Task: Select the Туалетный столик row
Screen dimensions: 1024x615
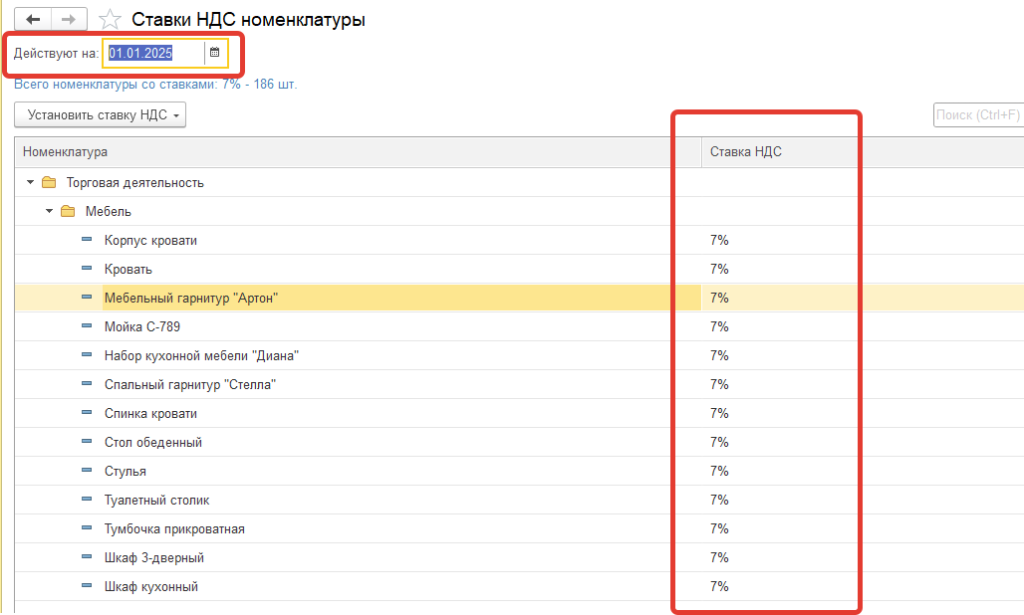Action: (156, 500)
